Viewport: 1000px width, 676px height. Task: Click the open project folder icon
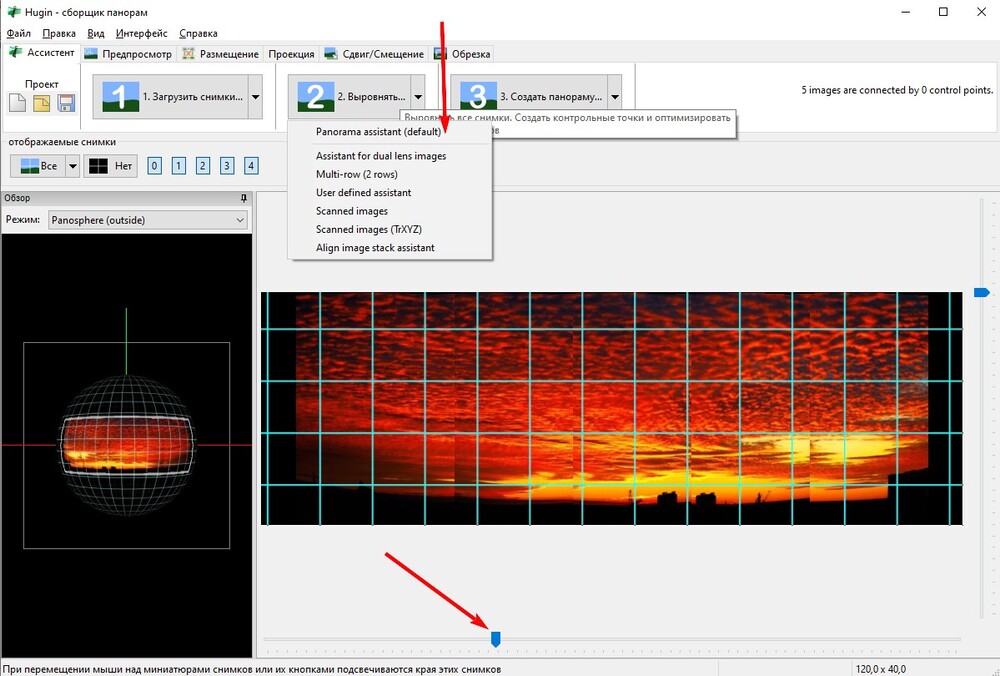(42, 103)
